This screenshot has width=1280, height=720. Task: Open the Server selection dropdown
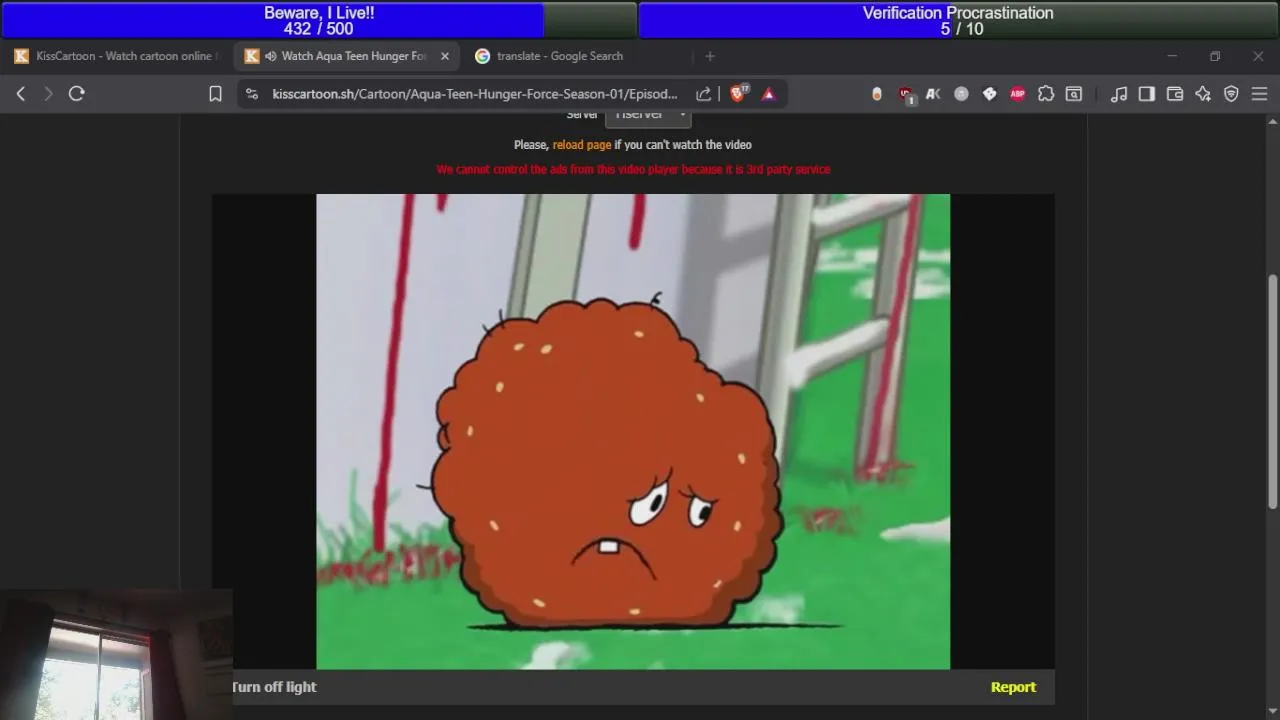point(647,116)
